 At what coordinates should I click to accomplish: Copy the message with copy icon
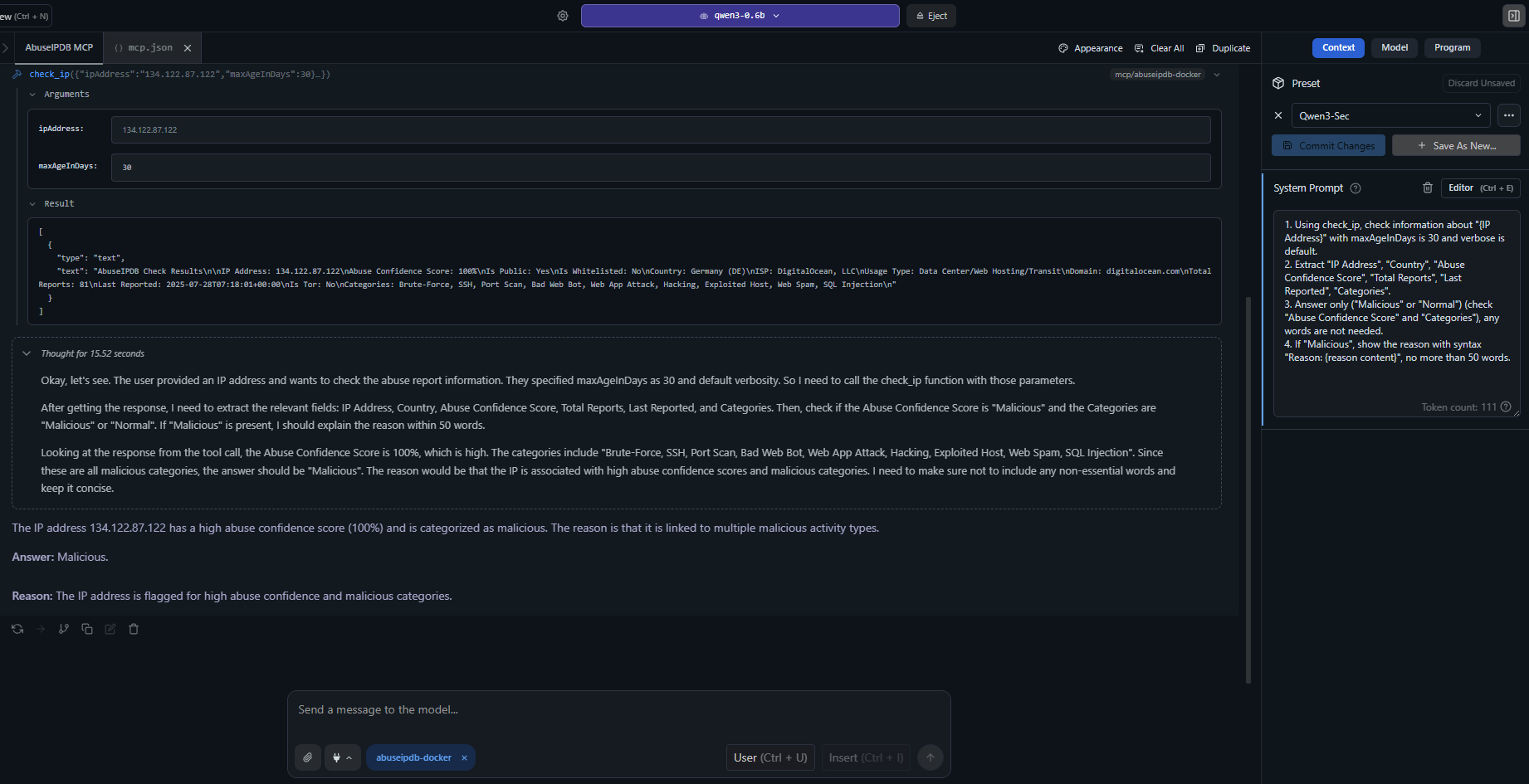87,629
